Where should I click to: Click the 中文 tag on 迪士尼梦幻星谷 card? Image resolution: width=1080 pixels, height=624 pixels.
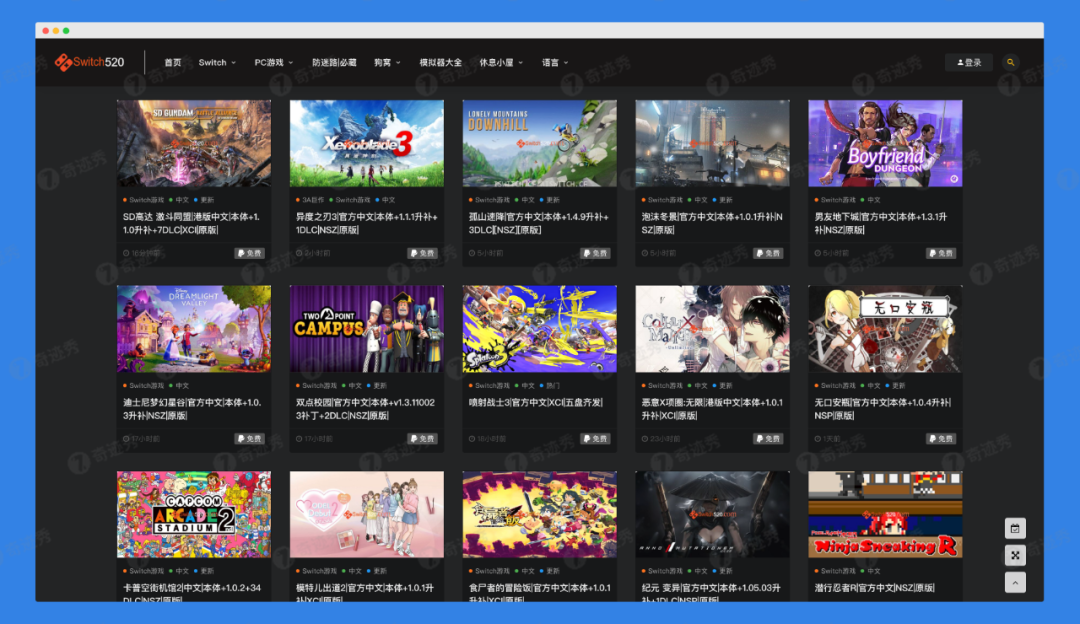[x=179, y=386]
